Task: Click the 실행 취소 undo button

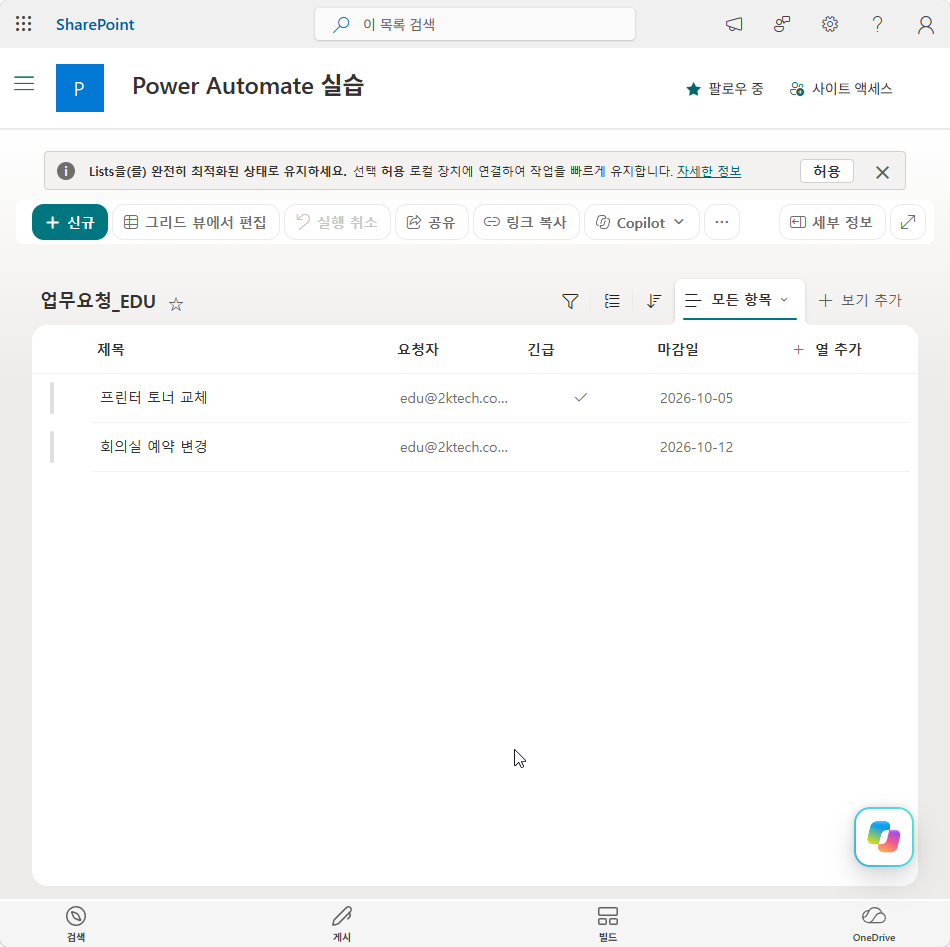Action: click(x=337, y=222)
